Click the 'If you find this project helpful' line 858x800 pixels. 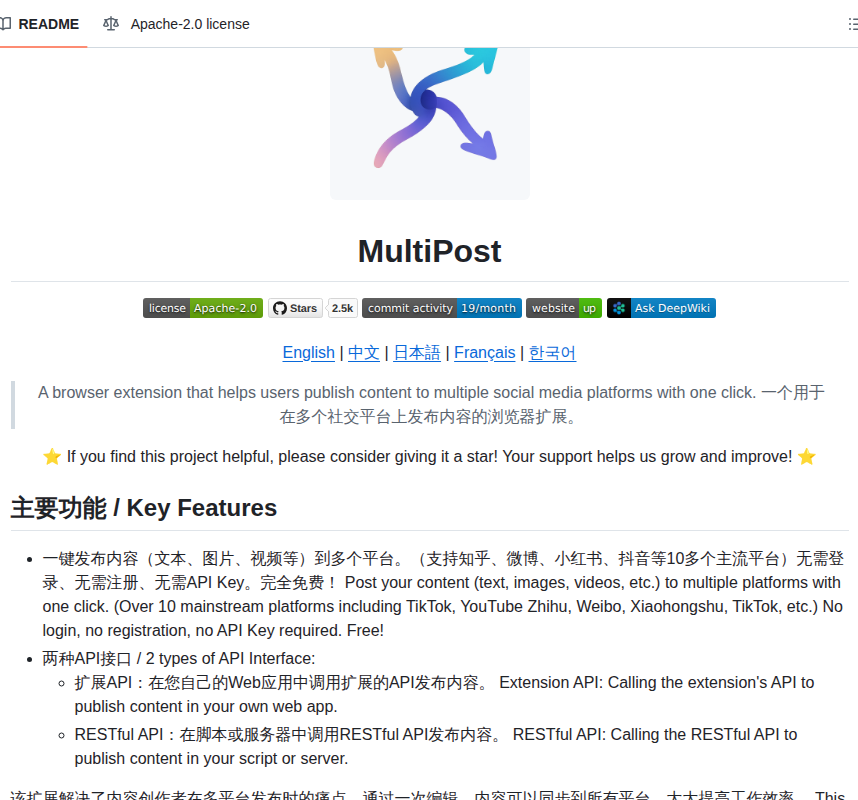pos(430,456)
